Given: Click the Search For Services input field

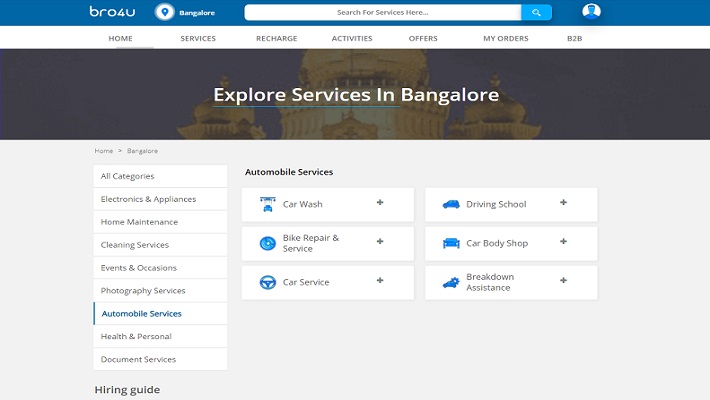Looking at the screenshot, I should [383, 12].
